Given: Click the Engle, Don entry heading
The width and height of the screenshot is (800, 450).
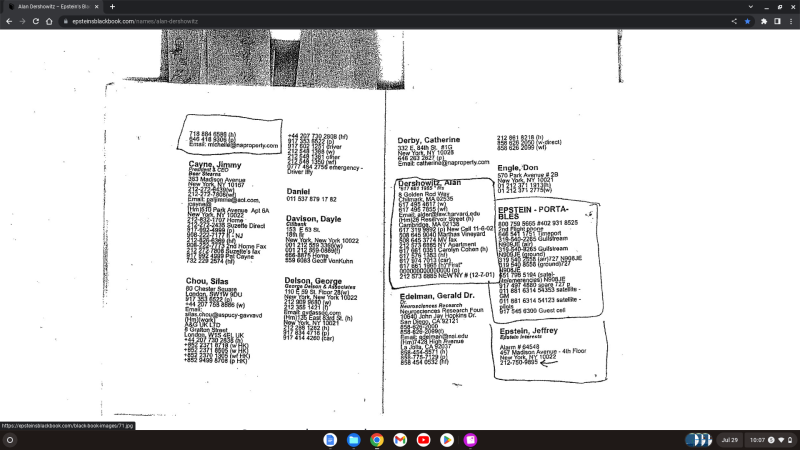Looking at the screenshot, I should pos(518,167).
